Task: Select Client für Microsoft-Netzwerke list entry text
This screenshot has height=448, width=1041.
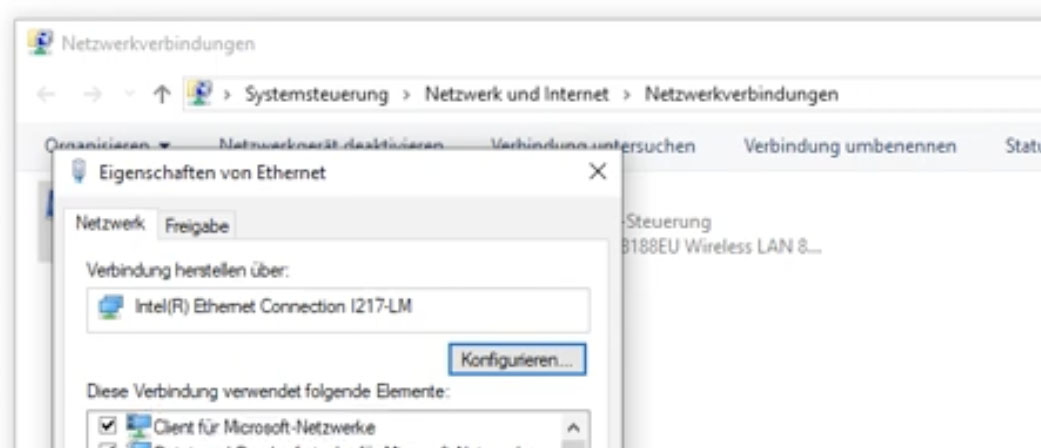Action: tap(264, 427)
